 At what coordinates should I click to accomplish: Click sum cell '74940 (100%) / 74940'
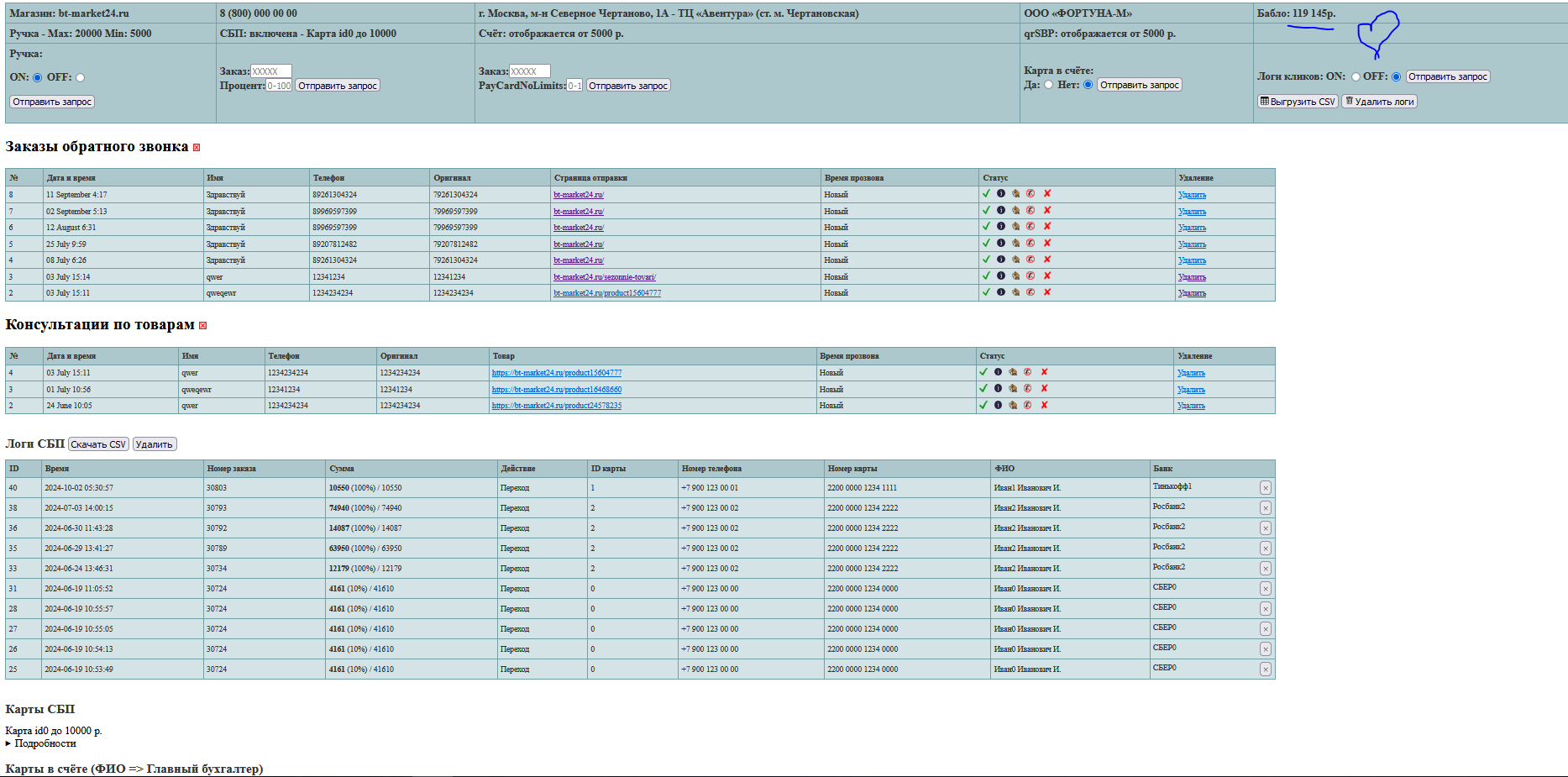365,508
